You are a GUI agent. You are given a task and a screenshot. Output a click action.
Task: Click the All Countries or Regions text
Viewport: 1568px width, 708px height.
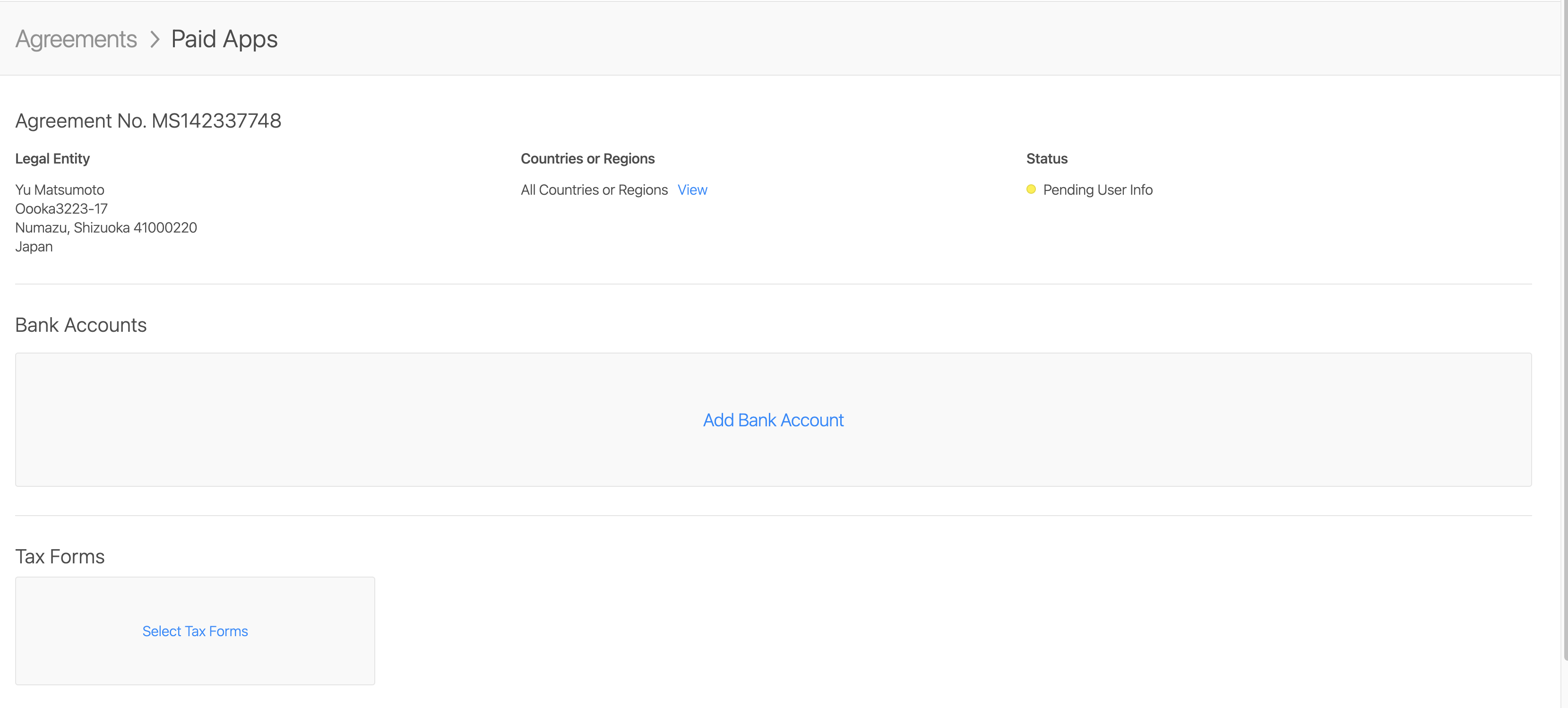(x=594, y=190)
